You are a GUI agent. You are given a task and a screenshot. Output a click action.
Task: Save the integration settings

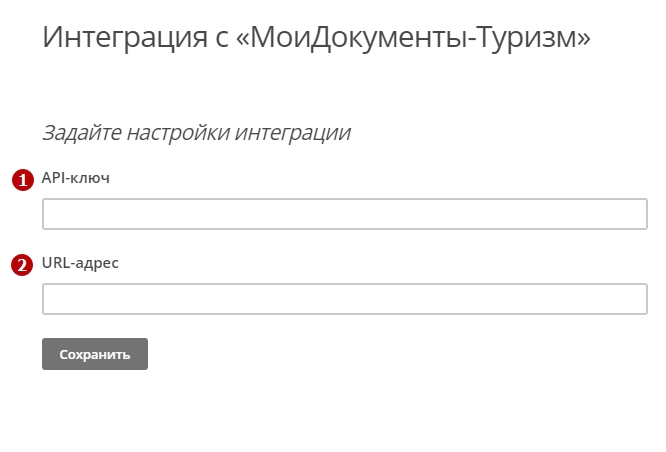(95, 354)
